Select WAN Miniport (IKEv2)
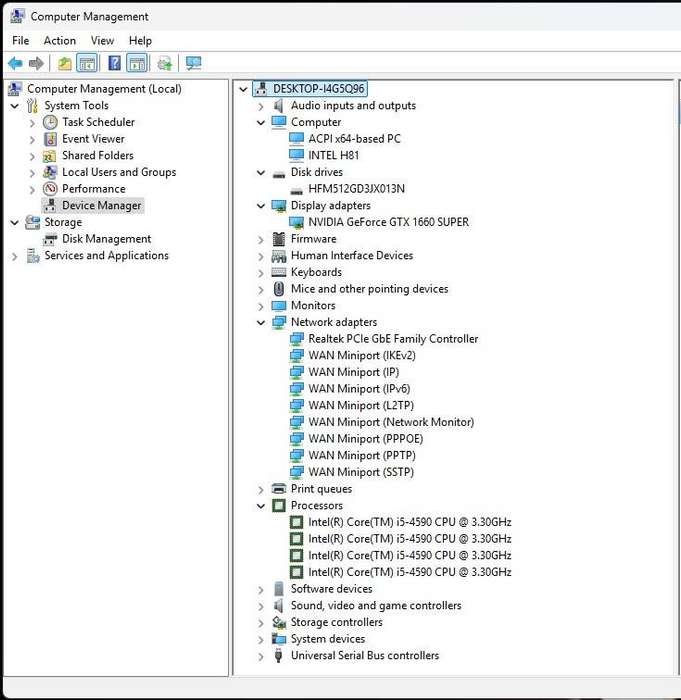This screenshot has width=681, height=700. (x=362, y=355)
